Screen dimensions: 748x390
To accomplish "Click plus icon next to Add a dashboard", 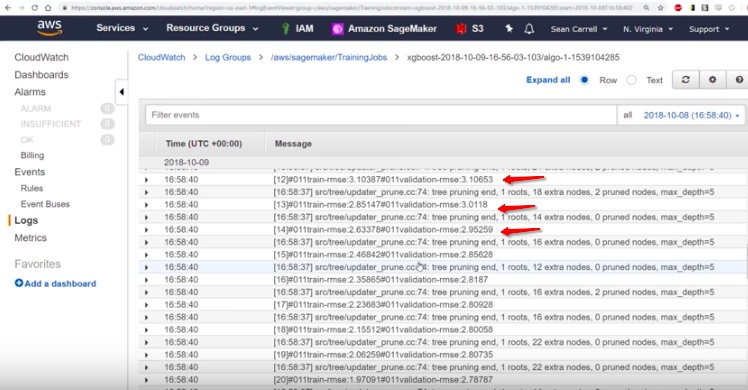I will point(19,283).
